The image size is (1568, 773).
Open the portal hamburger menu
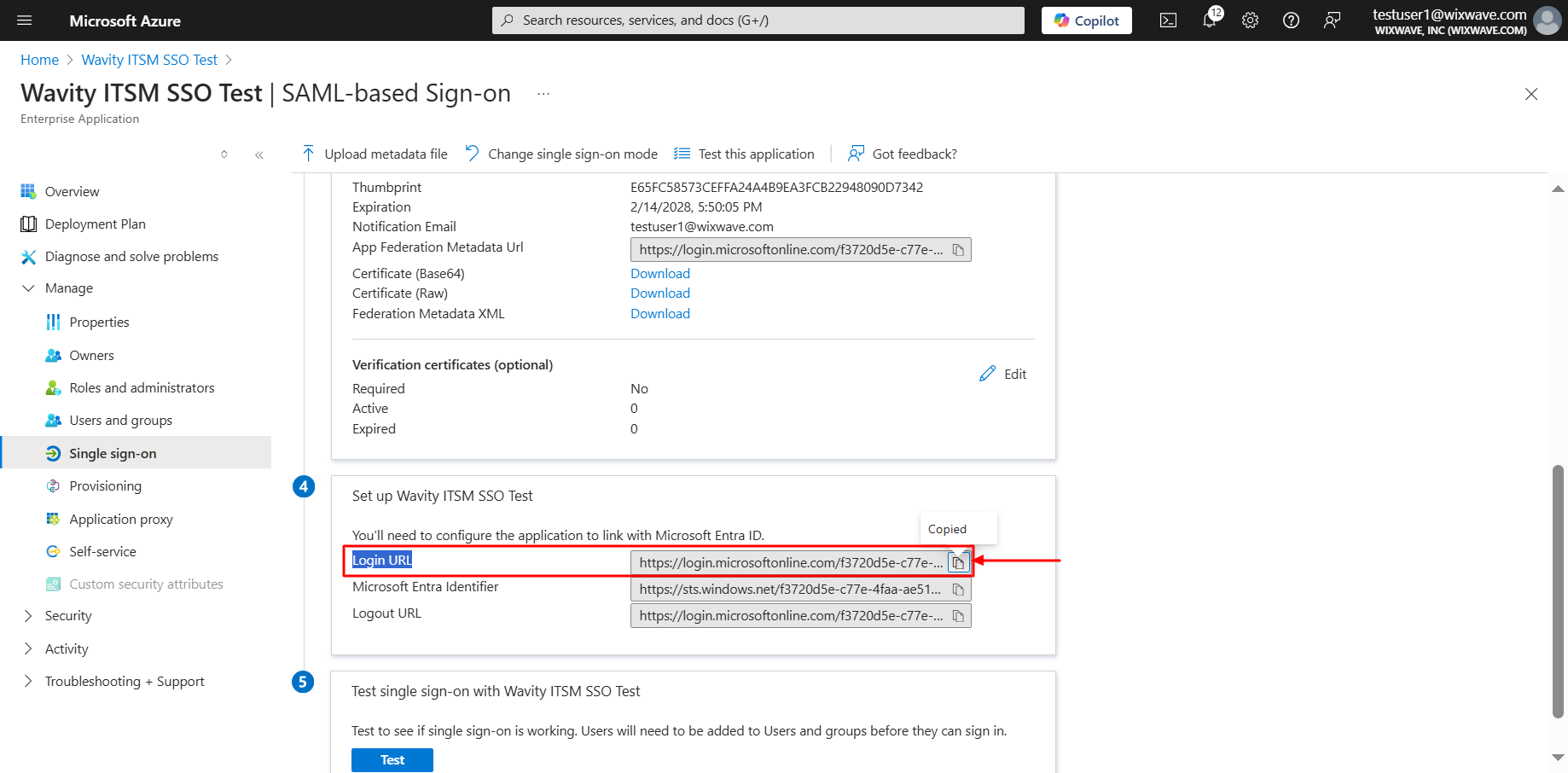pos(24,20)
